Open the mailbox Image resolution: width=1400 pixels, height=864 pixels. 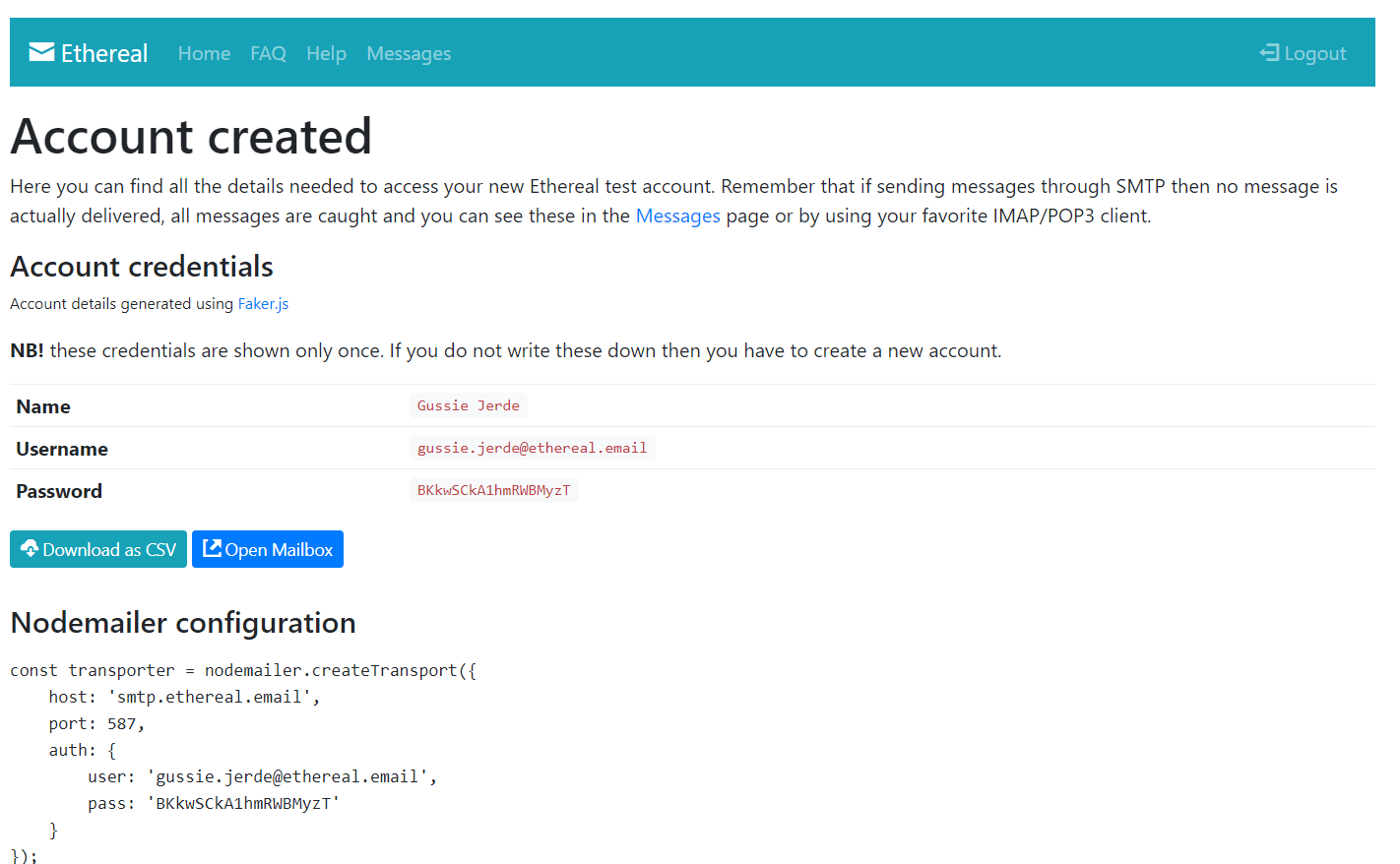click(267, 548)
